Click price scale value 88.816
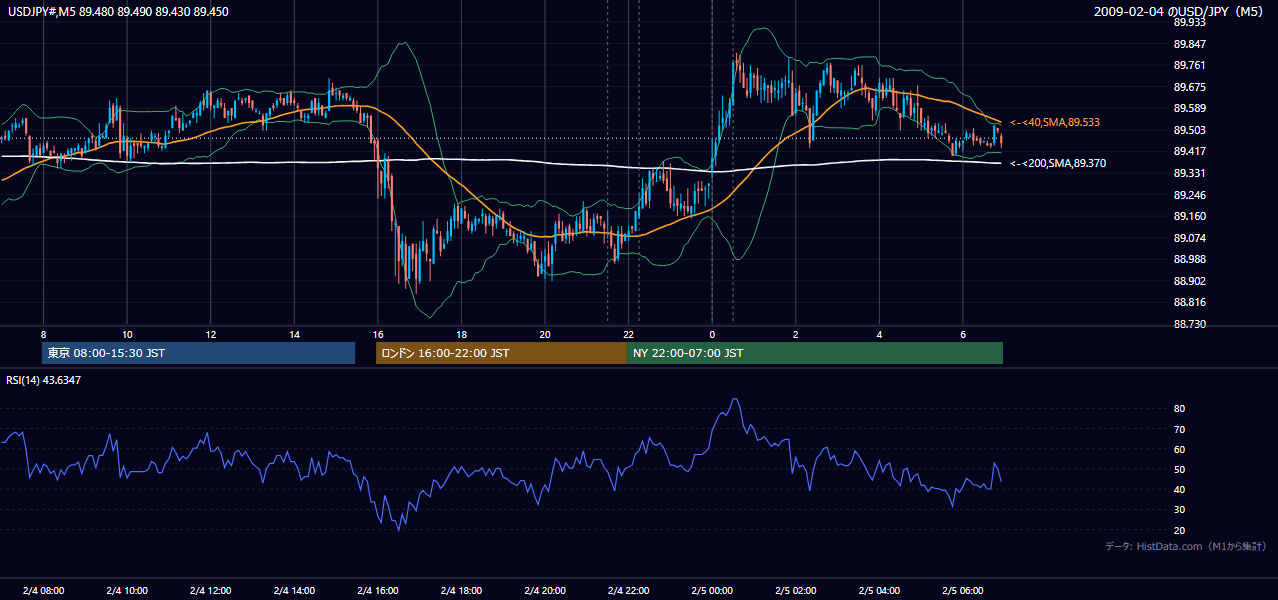The image size is (1278, 600). coord(1190,302)
